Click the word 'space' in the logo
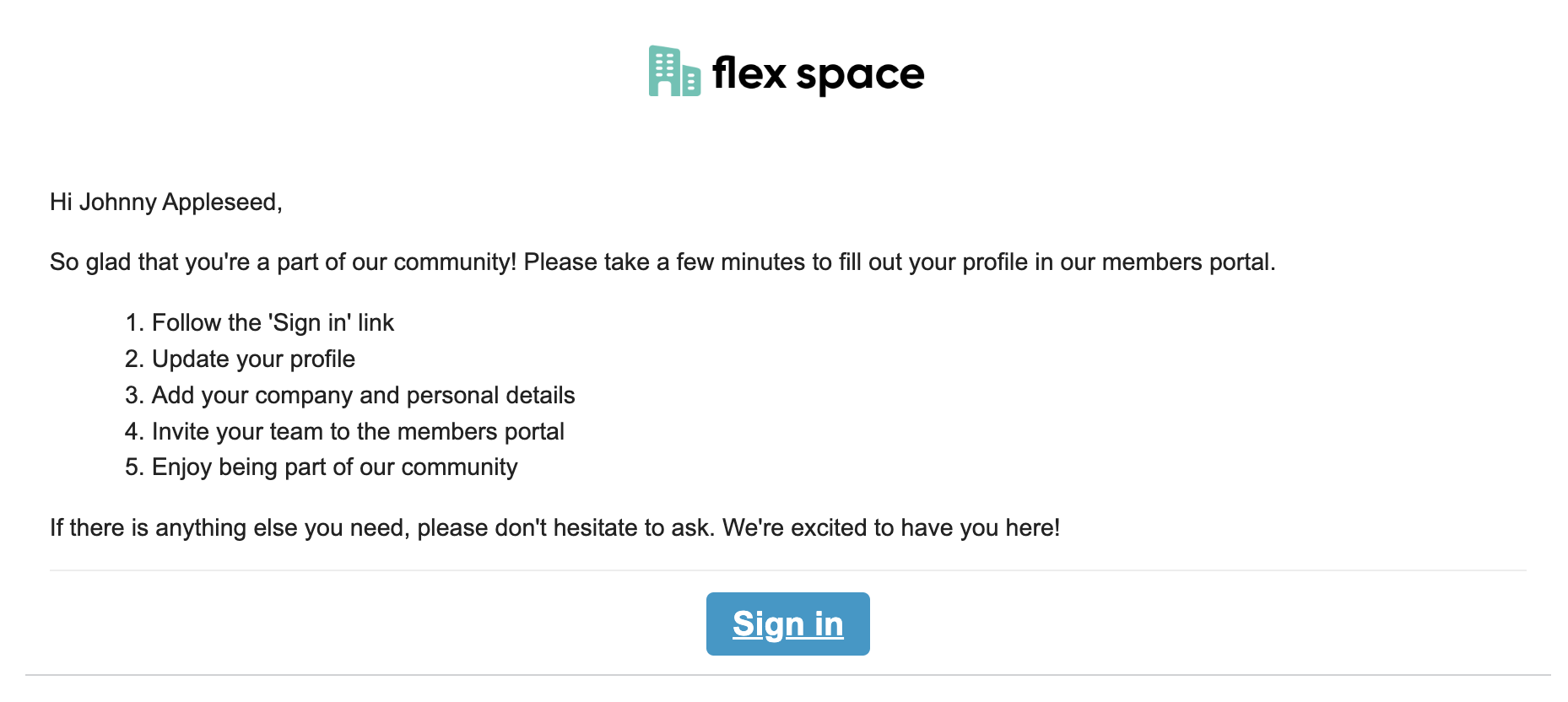 click(861, 77)
